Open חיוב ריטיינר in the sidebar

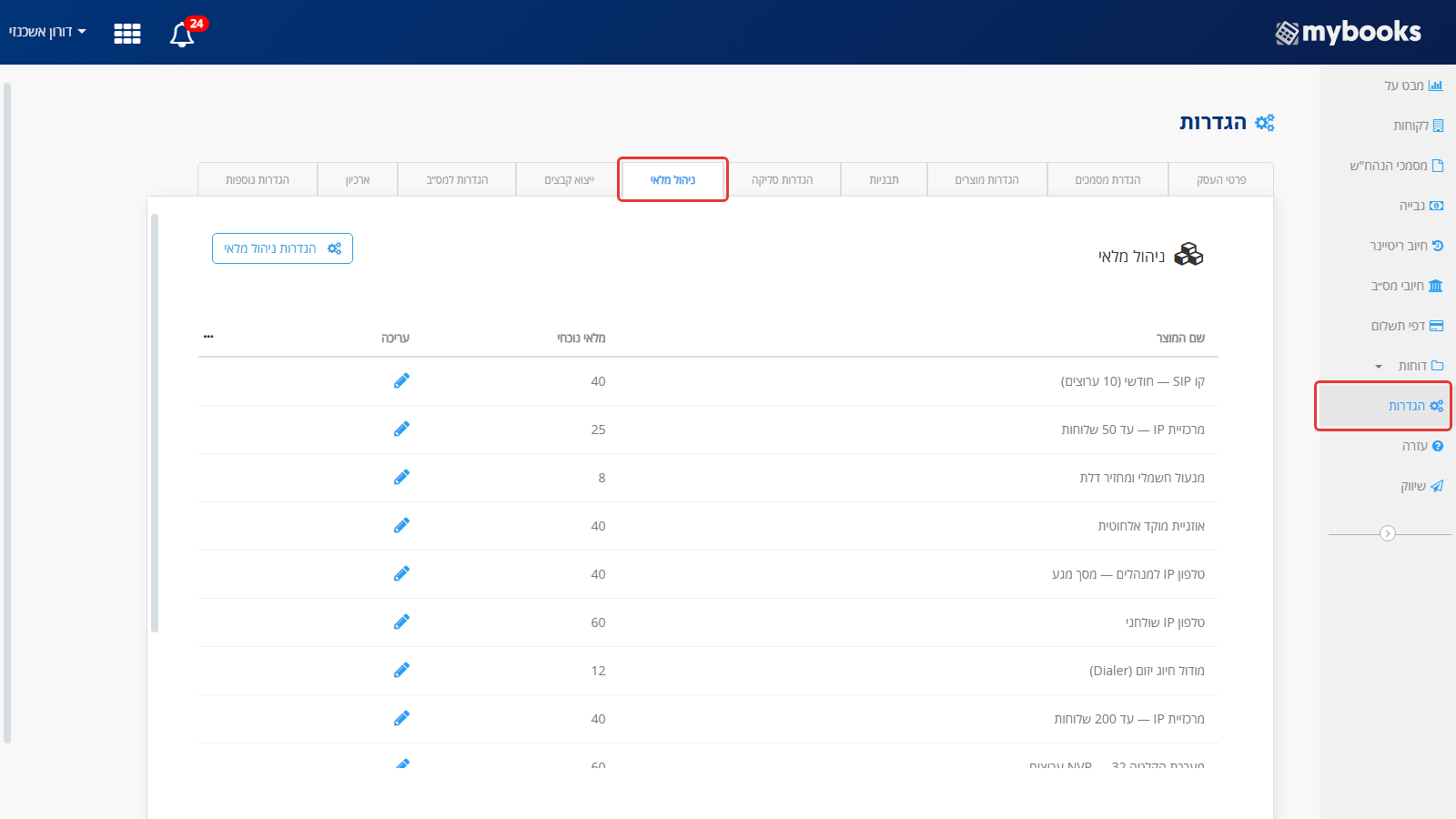coord(1407,246)
